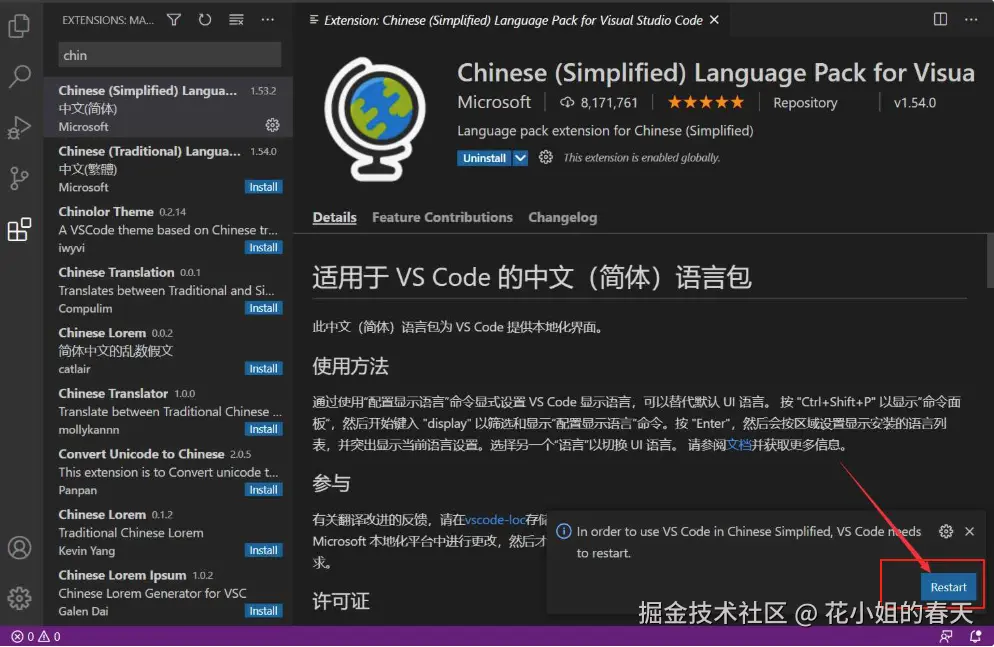The width and height of the screenshot is (994, 647).
Task: Open extensions view more actions menu
Action: click(x=268, y=20)
